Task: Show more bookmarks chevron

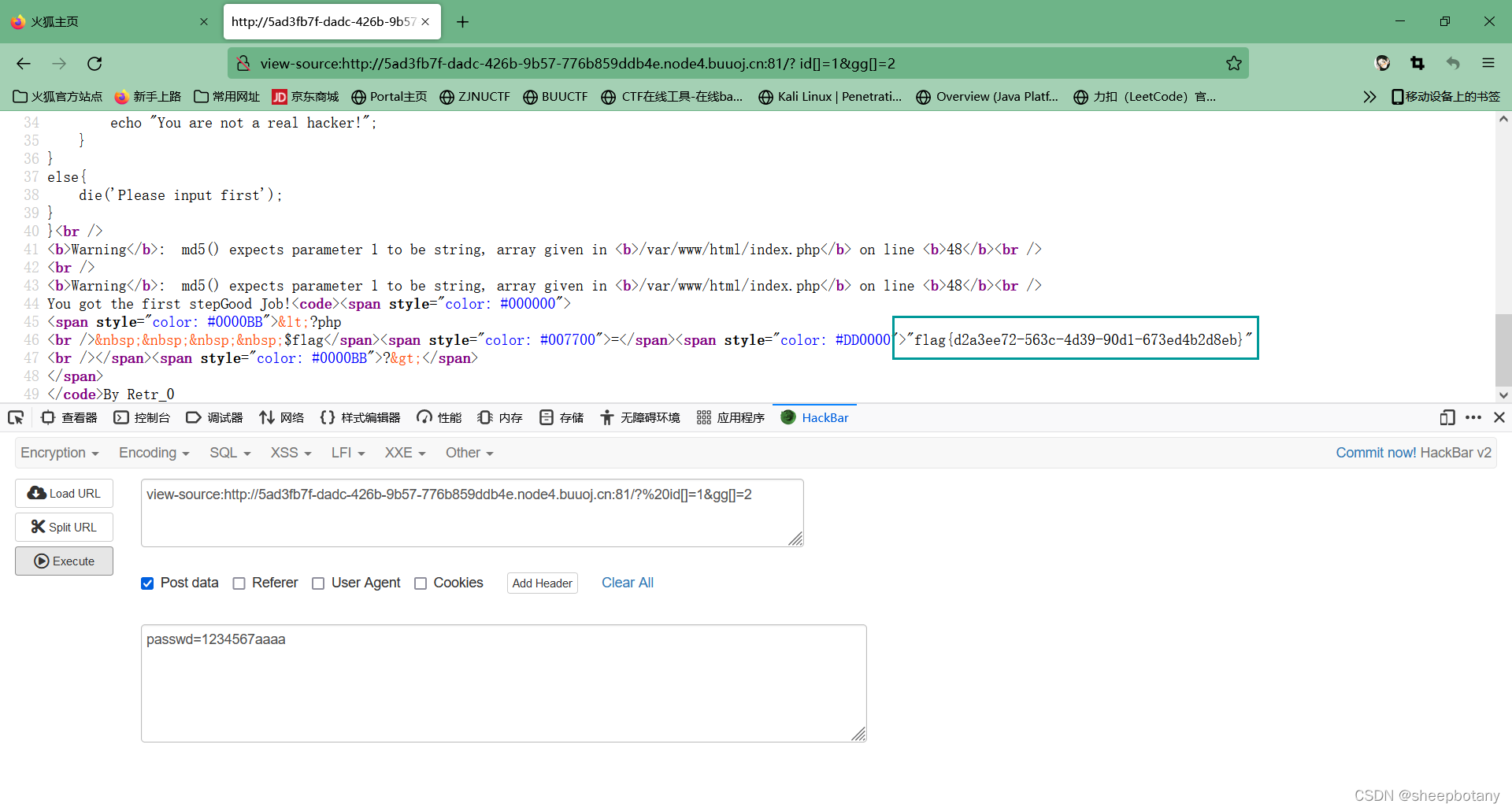Action: coord(1369,97)
